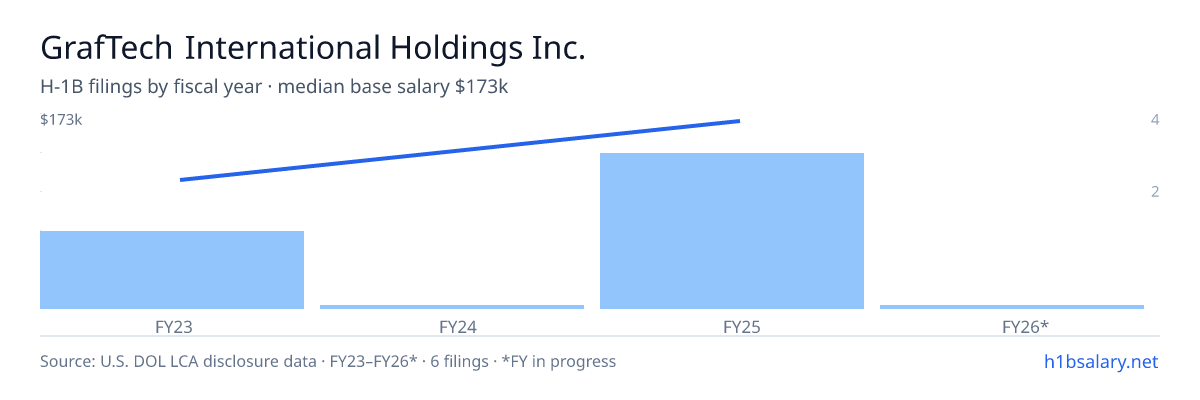Click the GrafTech International Holdings Inc. title
The image size is (1200, 400).
[x=312, y=48]
